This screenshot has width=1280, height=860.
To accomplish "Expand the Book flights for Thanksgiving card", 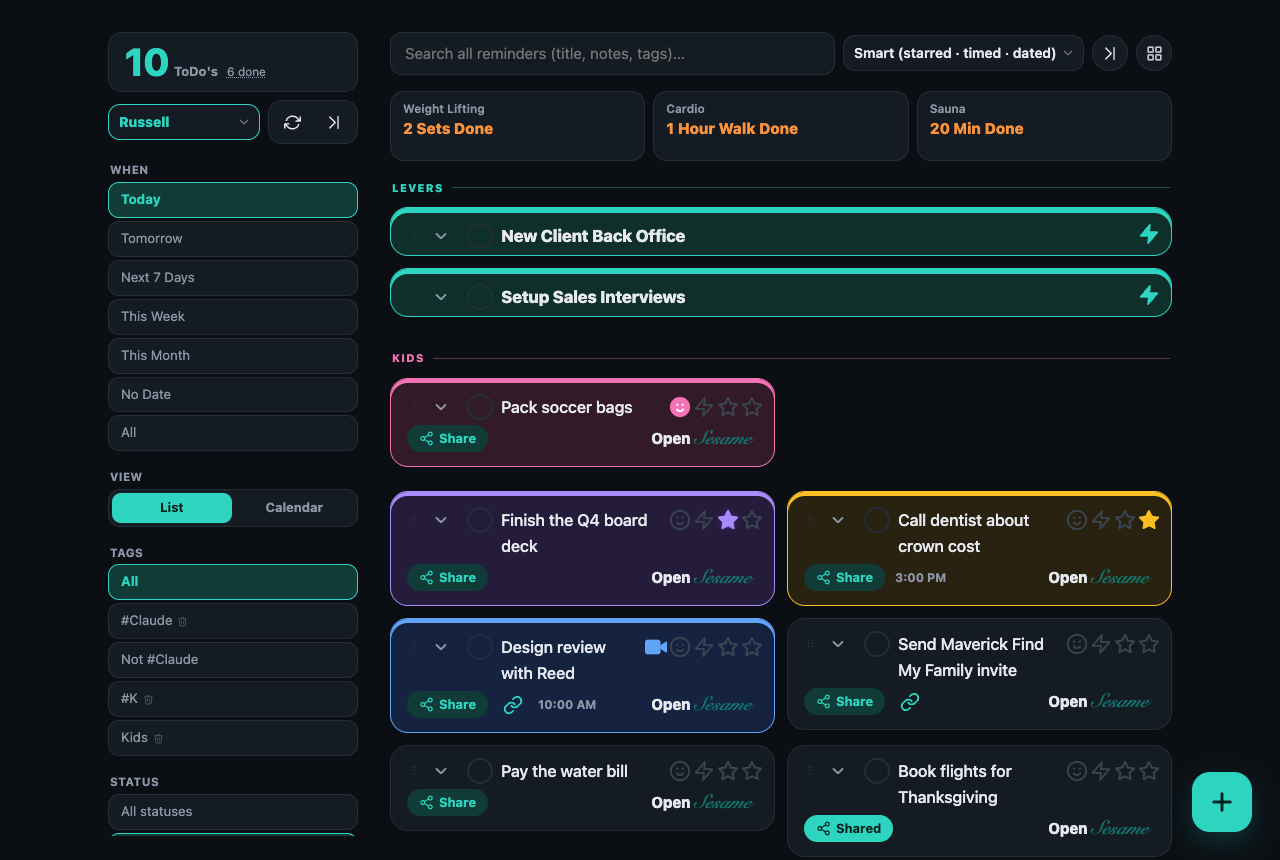I will pyautogui.click(x=838, y=771).
